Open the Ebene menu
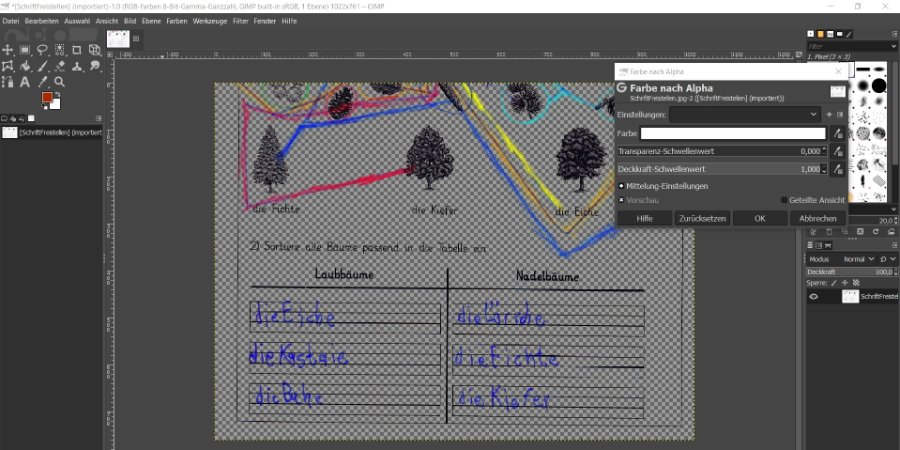The image size is (900, 450). click(x=150, y=20)
